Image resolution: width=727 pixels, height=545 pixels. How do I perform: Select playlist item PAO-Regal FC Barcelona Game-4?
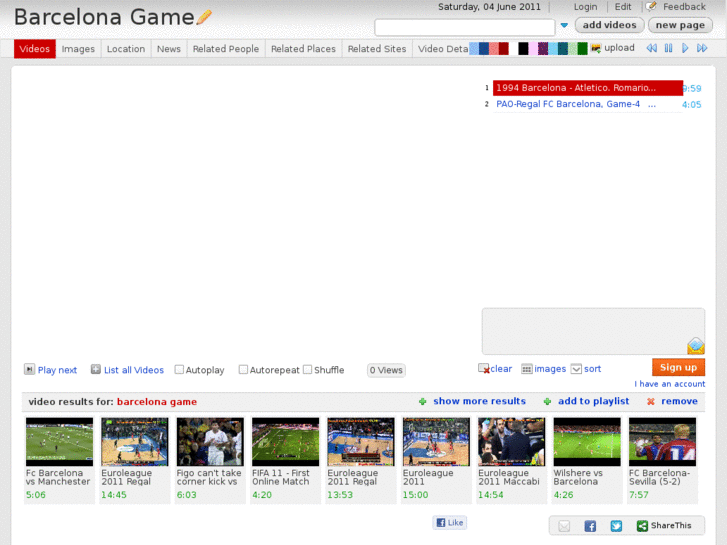[x=587, y=104]
